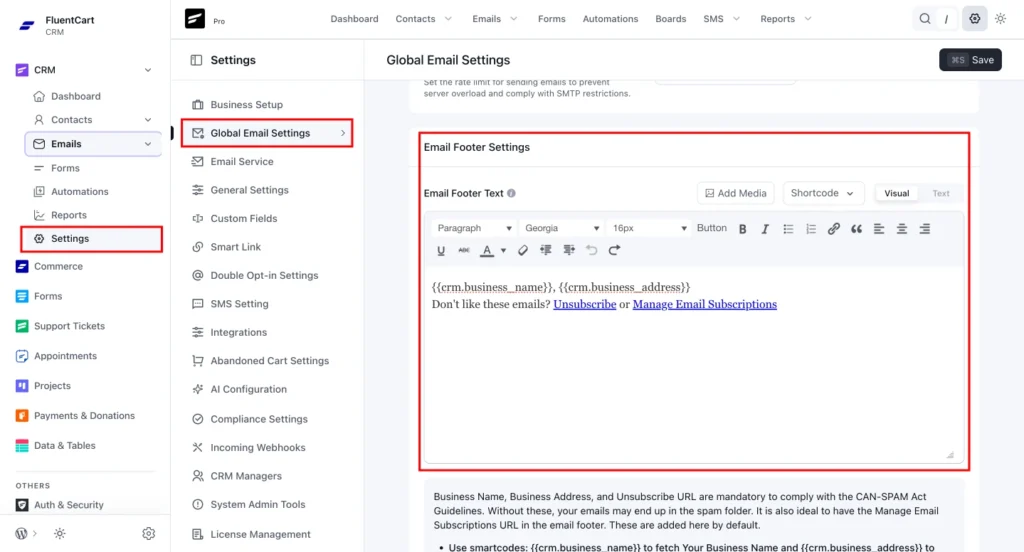Open the top bar settings gear
This screenshot has height=552, width=1024.
(974, 19)
